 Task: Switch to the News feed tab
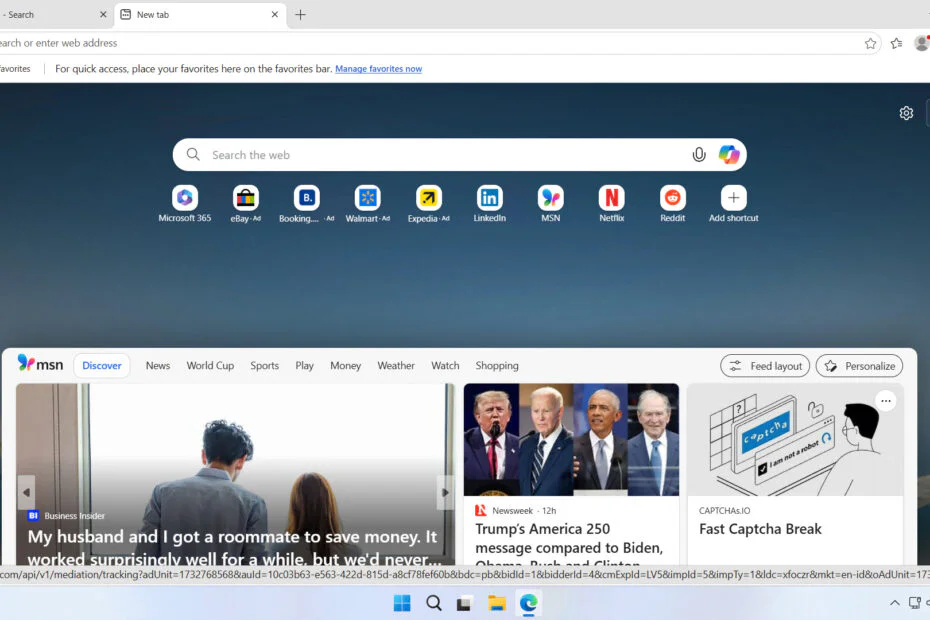pos(158,365)
